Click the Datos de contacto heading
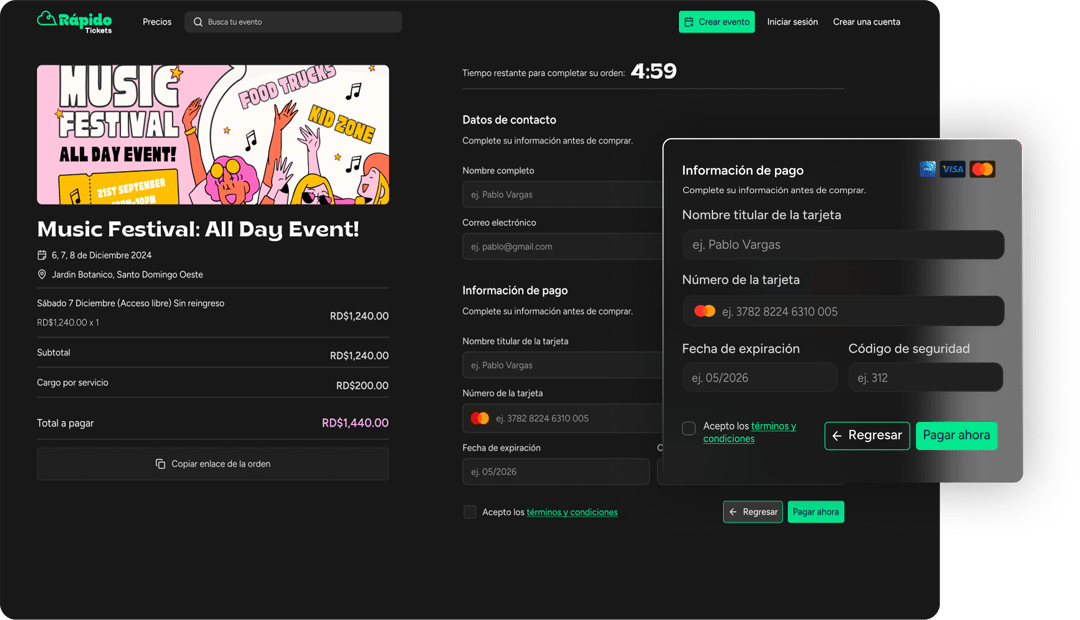Viewport: 1080px width, 620px height. pyautogui.click(x=509, y=120)
